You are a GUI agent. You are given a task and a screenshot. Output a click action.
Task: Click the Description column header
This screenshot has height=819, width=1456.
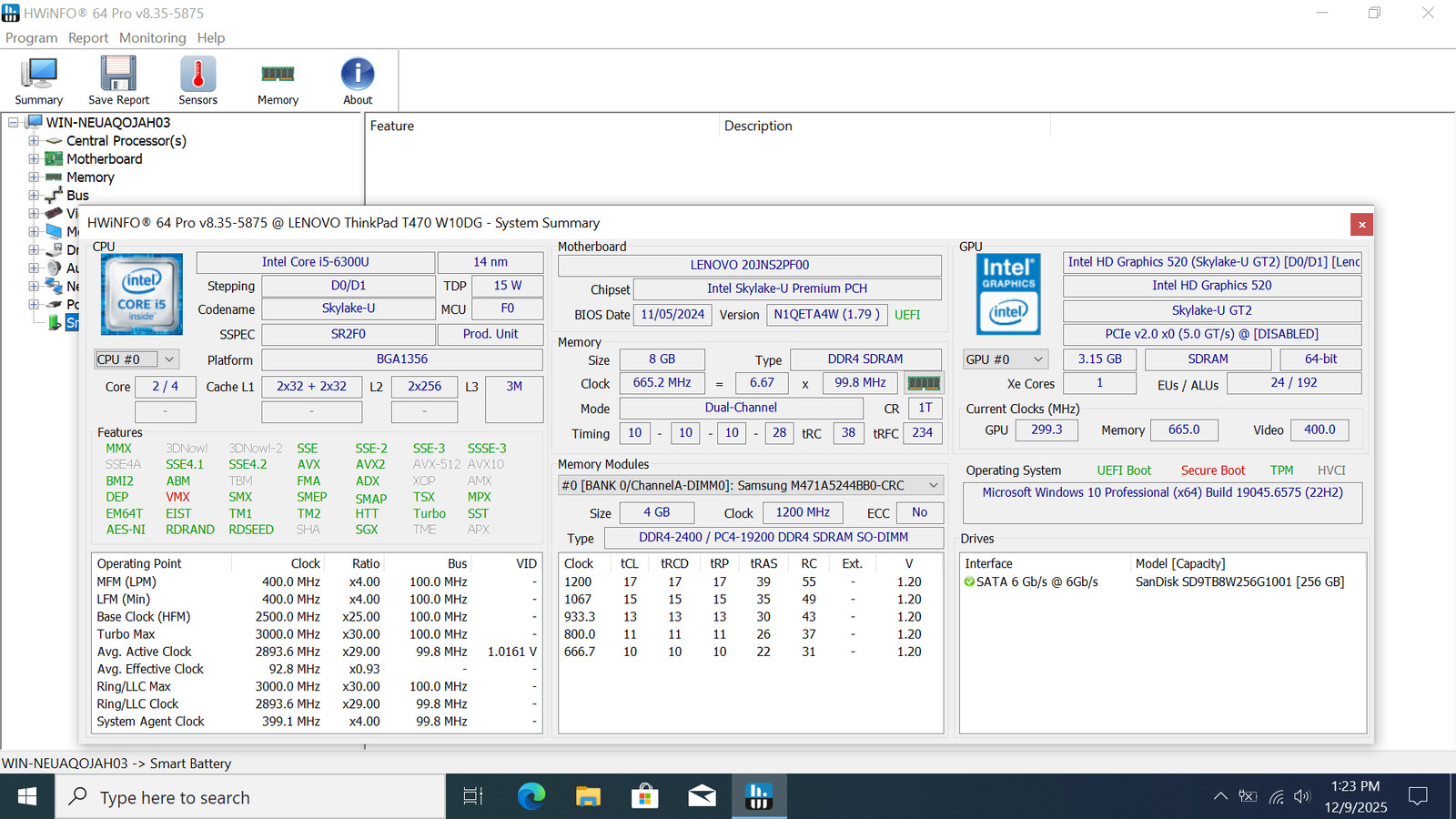point(885,126)
